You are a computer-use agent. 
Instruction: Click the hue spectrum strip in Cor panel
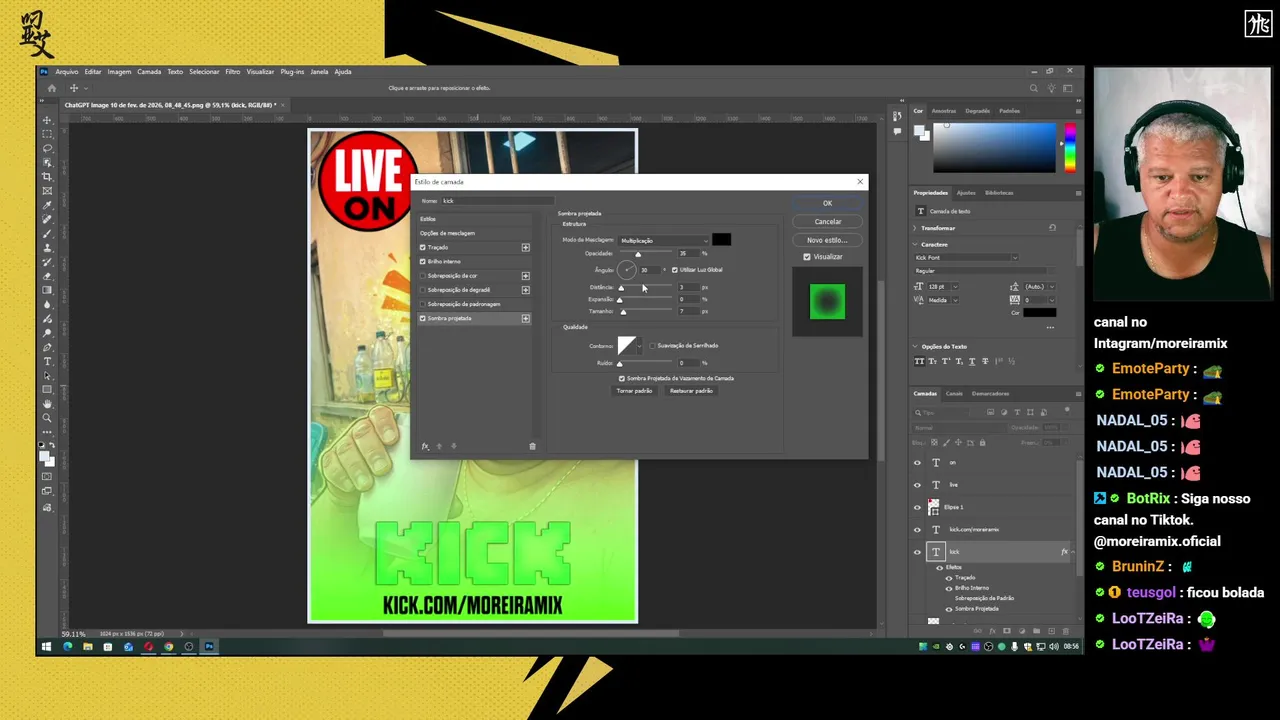click(1069, 148)
